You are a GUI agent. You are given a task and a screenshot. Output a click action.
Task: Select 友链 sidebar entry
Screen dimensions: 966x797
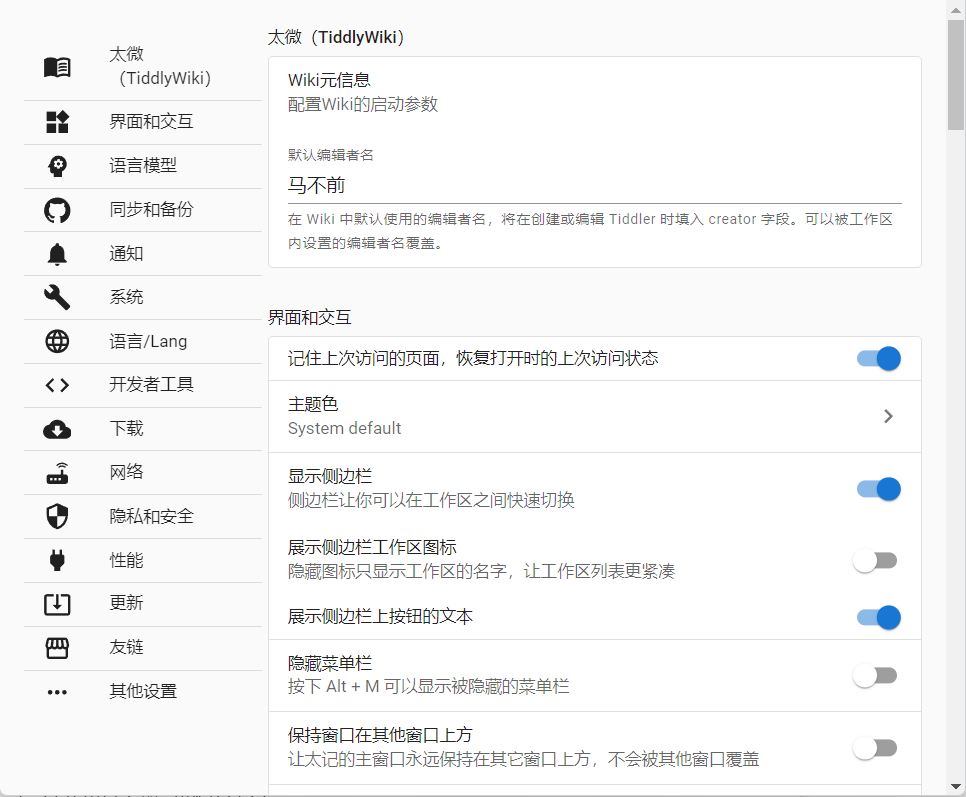click(143, 648)
